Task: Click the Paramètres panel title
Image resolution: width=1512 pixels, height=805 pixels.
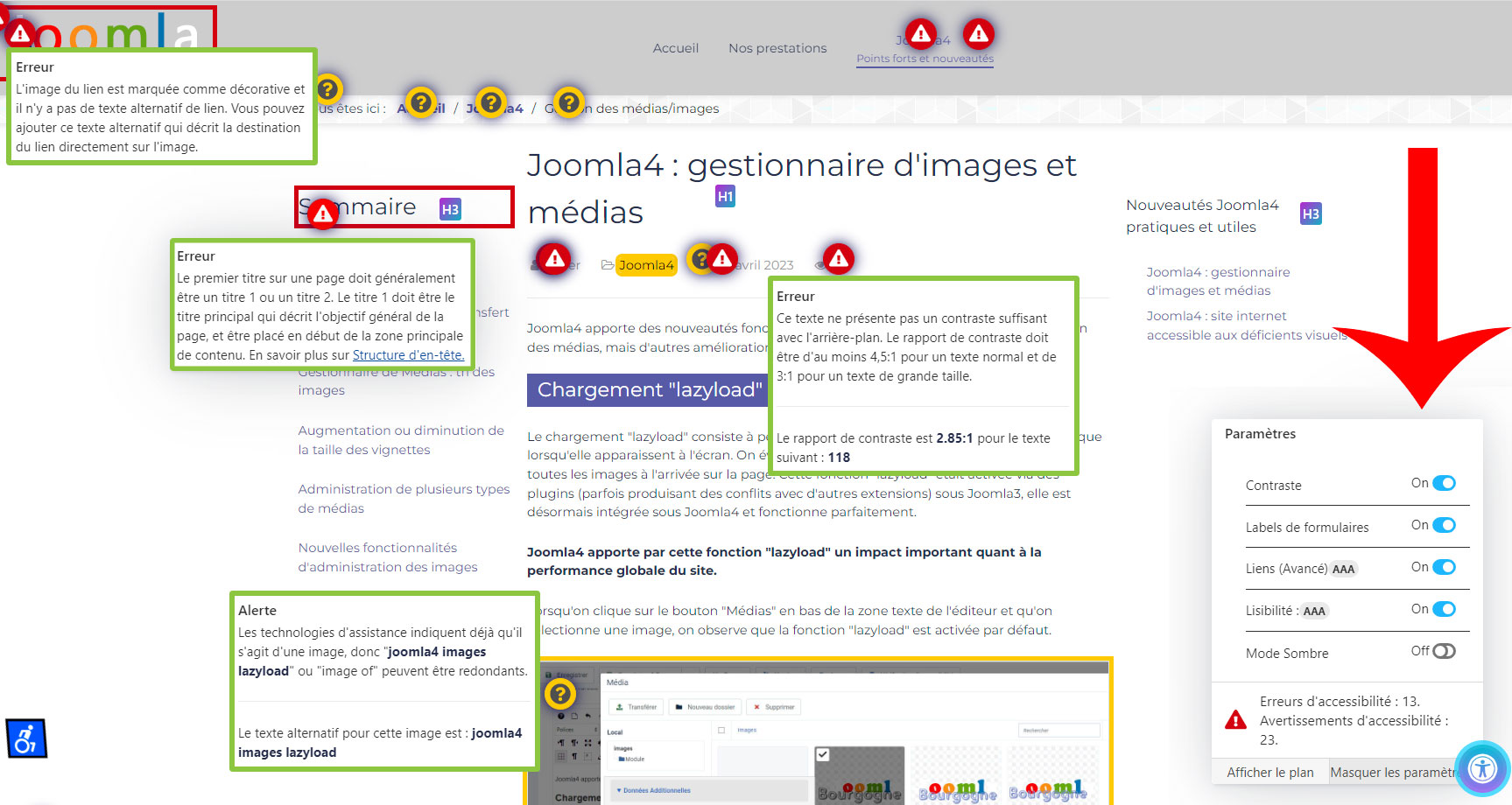Action: point(1260,434)
